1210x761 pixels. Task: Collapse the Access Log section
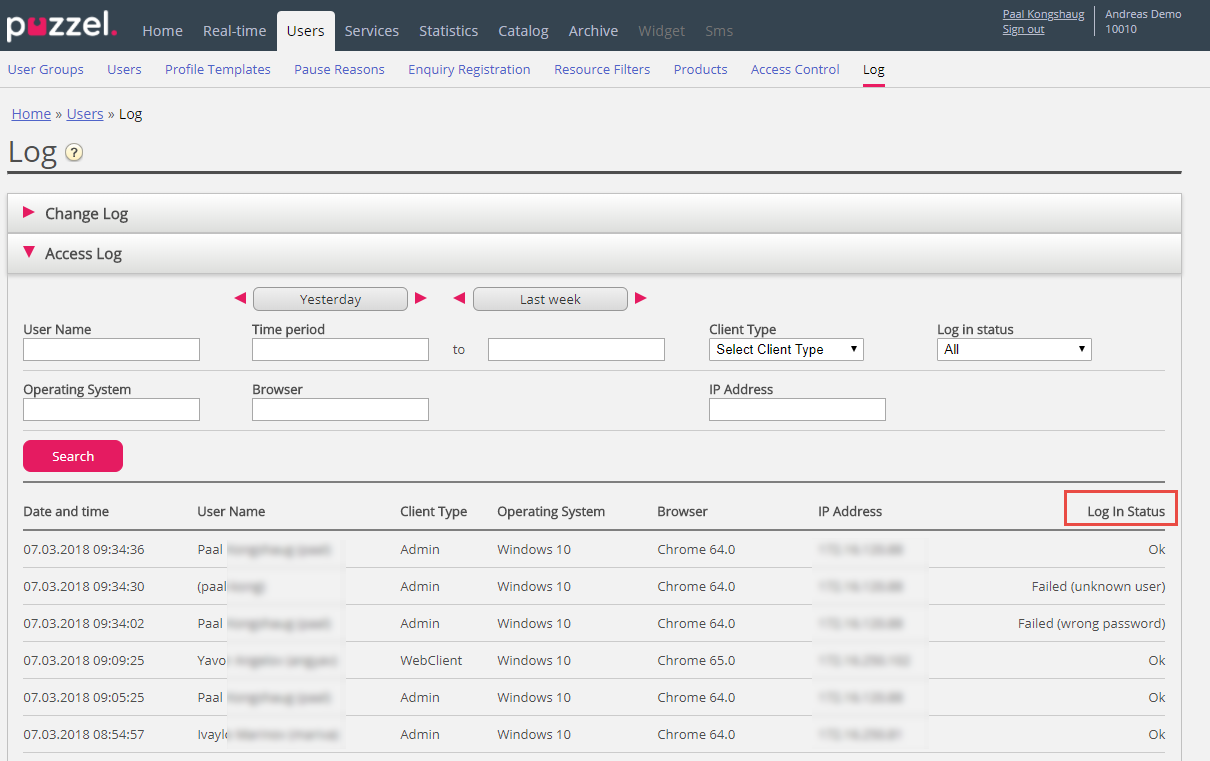point(83,253)
